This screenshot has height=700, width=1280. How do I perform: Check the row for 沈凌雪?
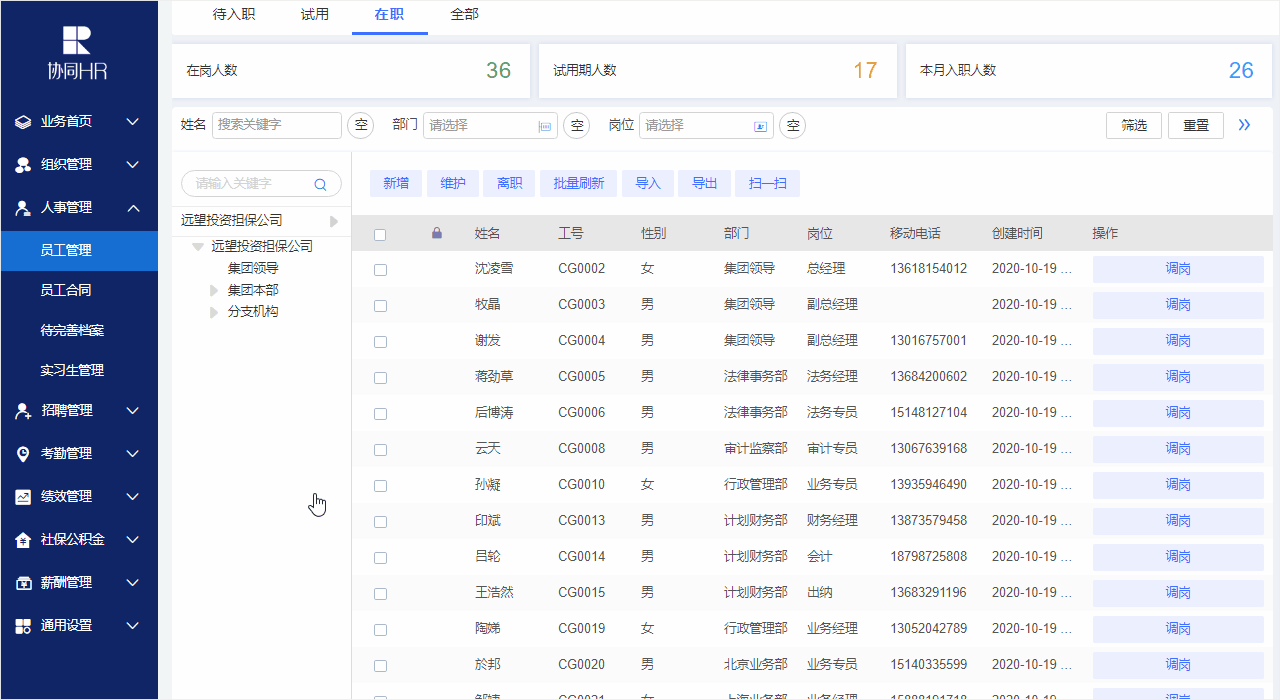[x=380, y=270]
